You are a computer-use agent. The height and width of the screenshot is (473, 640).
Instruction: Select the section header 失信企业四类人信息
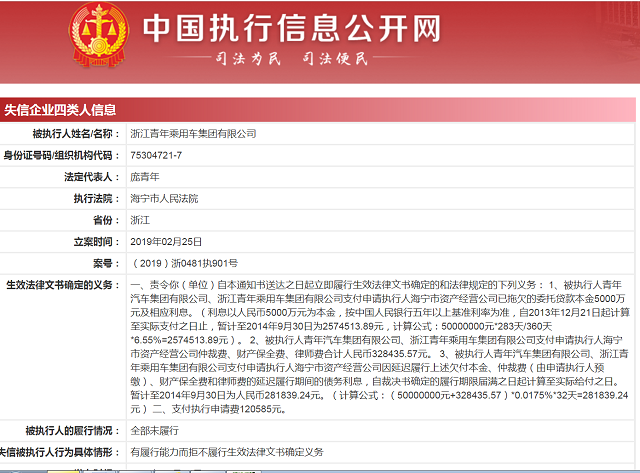[x=60, y=110]
